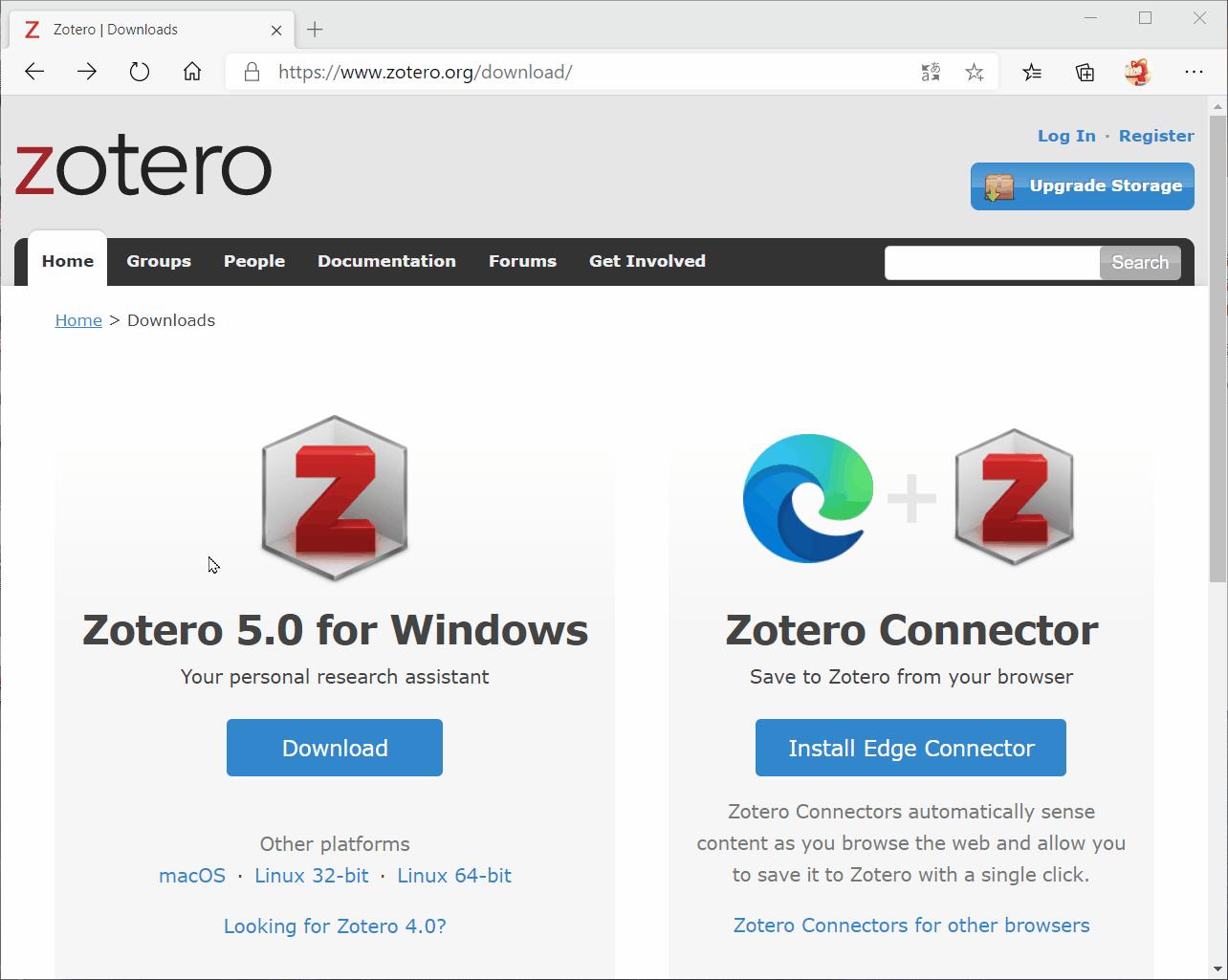Image resolution: width=1228 pixels, height=980 pixels.
Task: Open the Favorites list icon
Action: pos(1032,72)
